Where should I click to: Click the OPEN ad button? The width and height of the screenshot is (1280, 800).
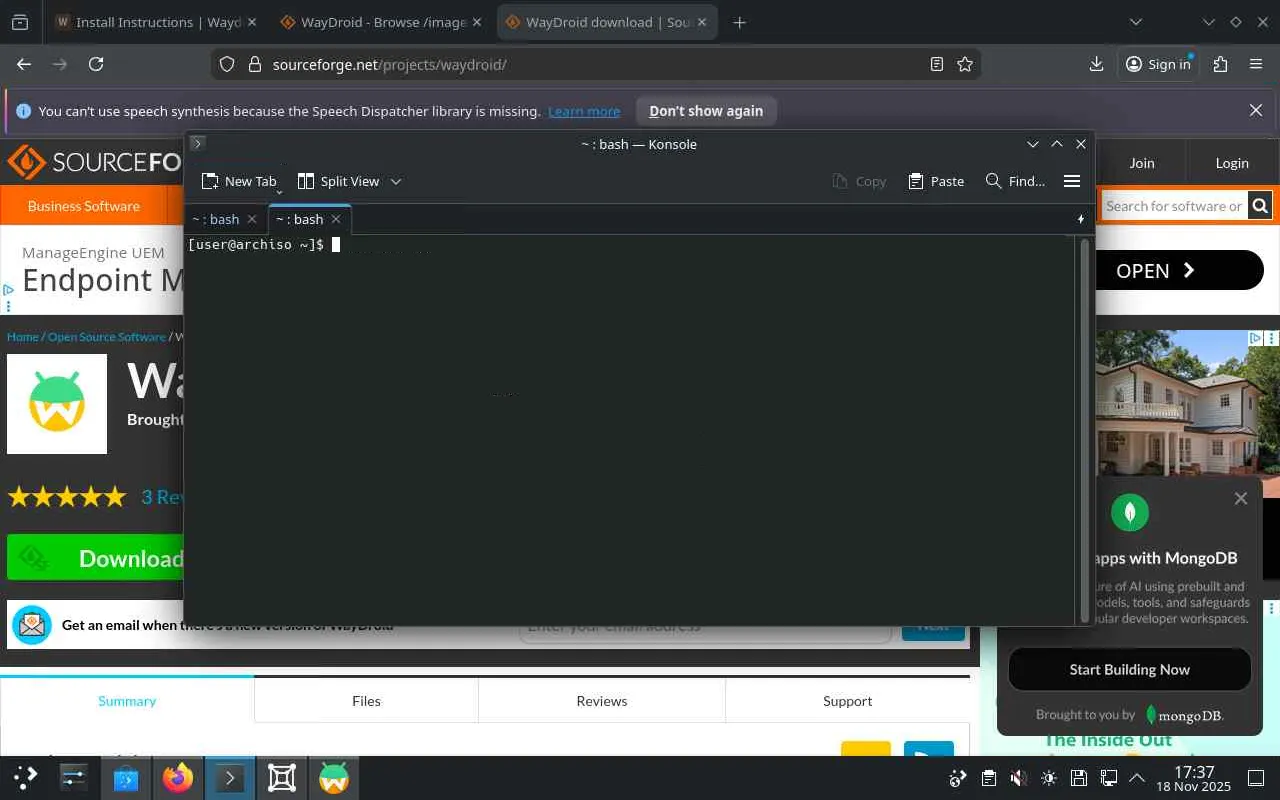tap(1180, 270)
